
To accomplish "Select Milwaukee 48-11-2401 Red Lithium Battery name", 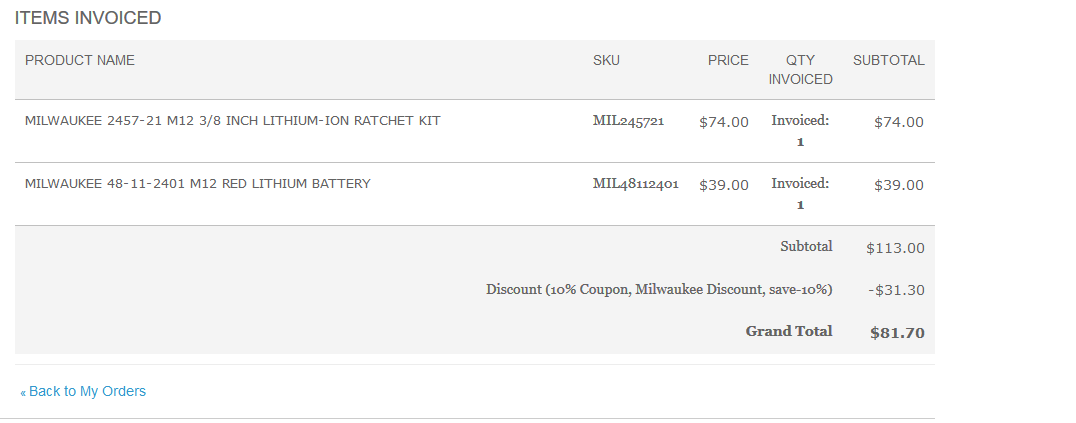I will [198, 184].
